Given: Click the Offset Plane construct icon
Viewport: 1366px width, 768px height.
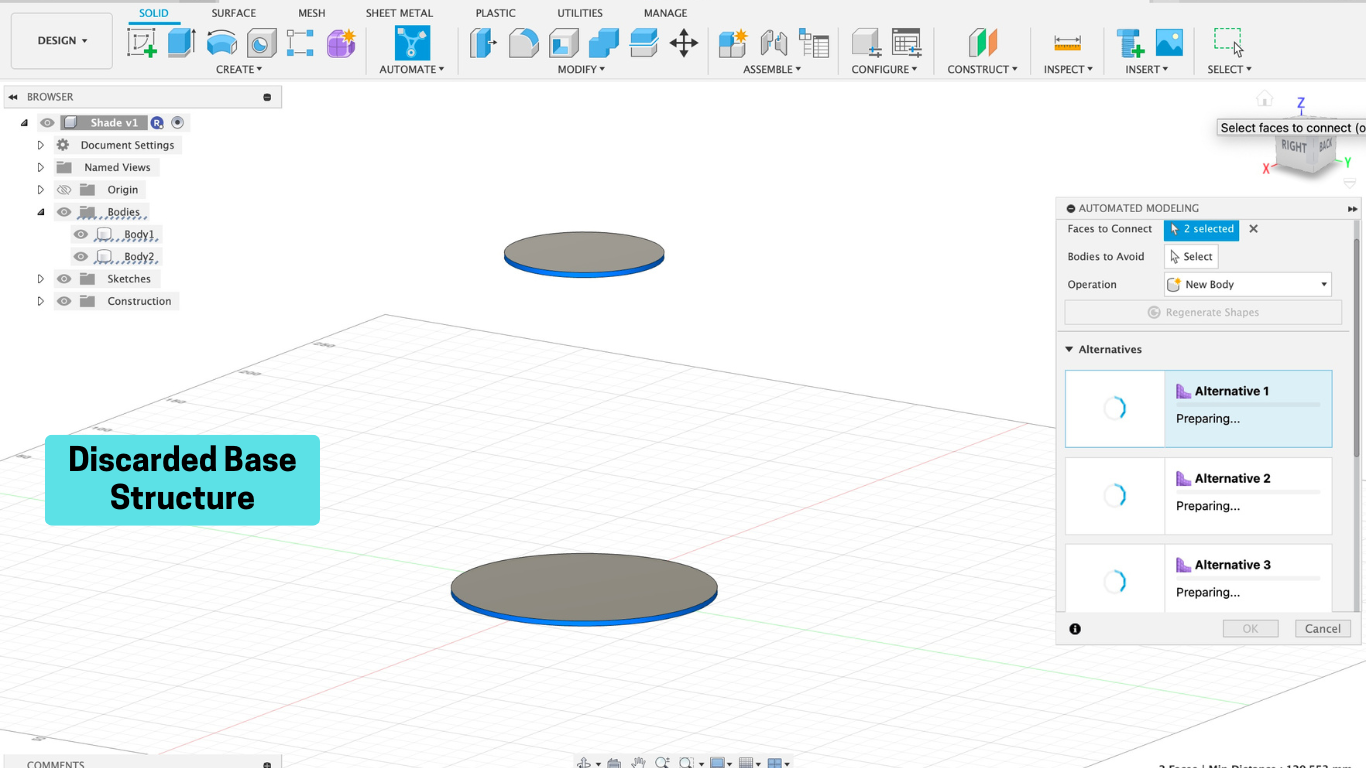Looking at the screenshot, I should point(982,42).
